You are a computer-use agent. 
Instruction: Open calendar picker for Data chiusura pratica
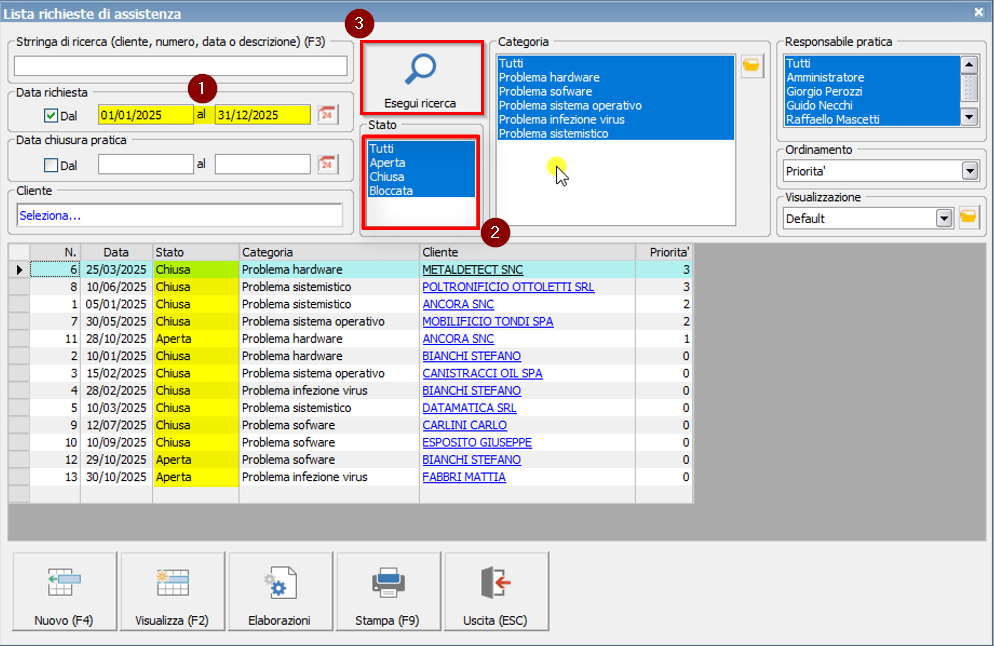(x=327, y=164)
